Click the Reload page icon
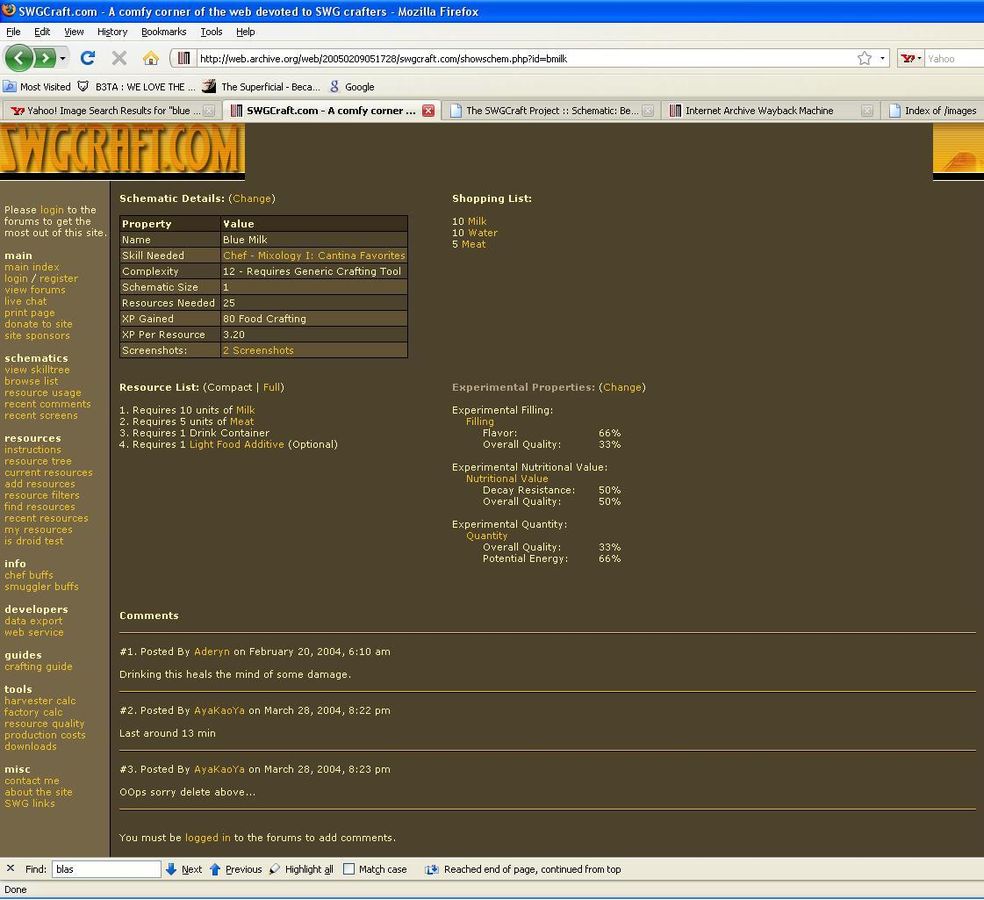 pyautogui.click(x=88, y=58)
